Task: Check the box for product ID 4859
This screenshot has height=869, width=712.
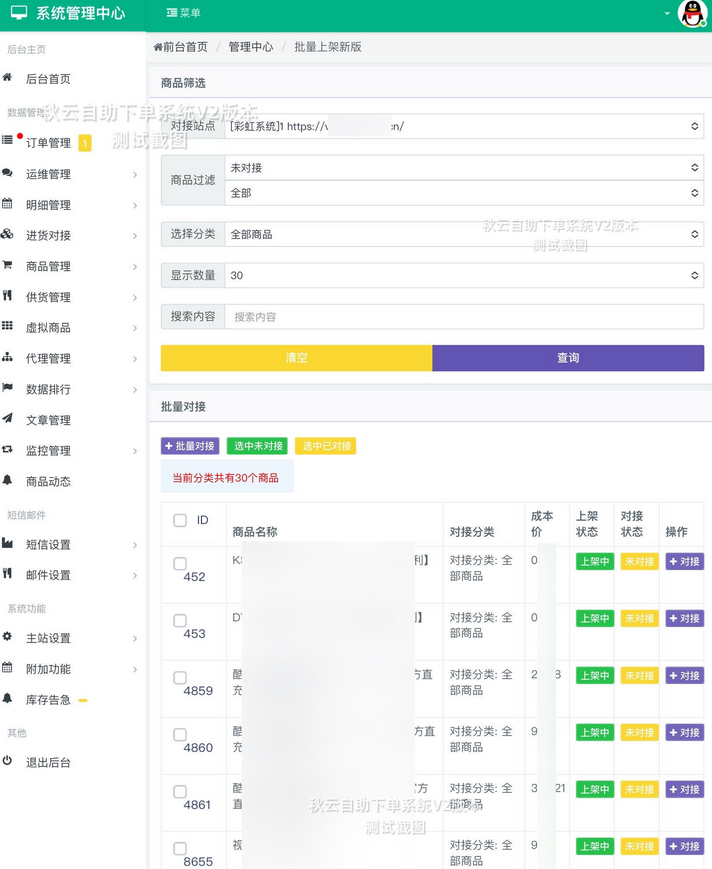Action: click(180, 678)
